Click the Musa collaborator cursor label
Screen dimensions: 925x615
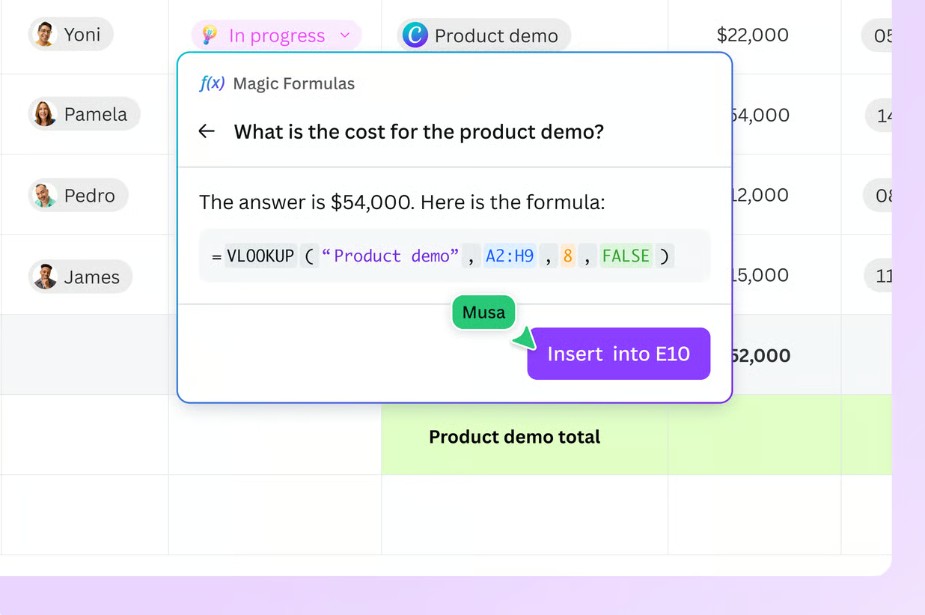click(x=483, y=312)
